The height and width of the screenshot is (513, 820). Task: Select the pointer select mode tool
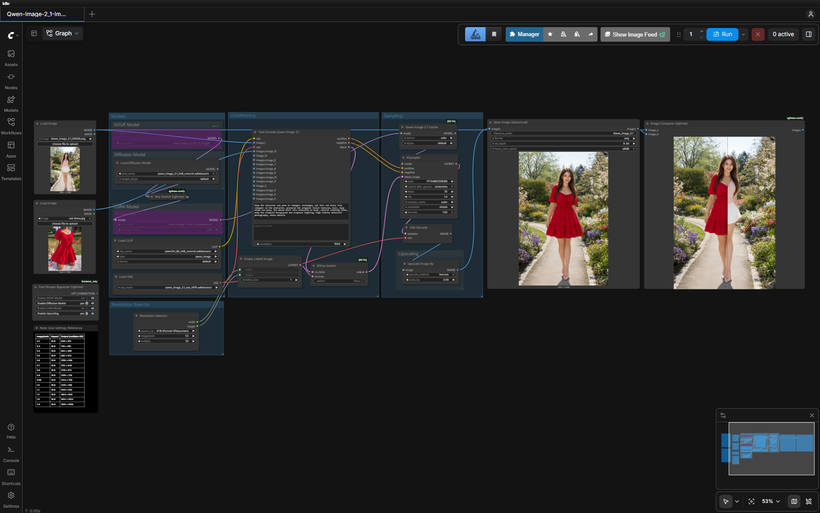726,501
